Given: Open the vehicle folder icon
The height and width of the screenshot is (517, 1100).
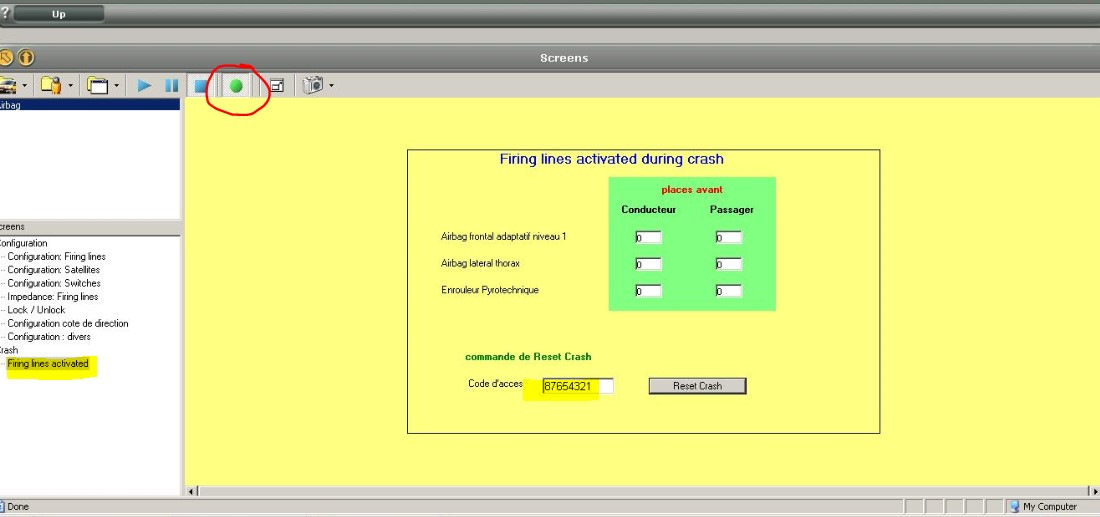Looking at the screenshot, I should coord(8,86).
